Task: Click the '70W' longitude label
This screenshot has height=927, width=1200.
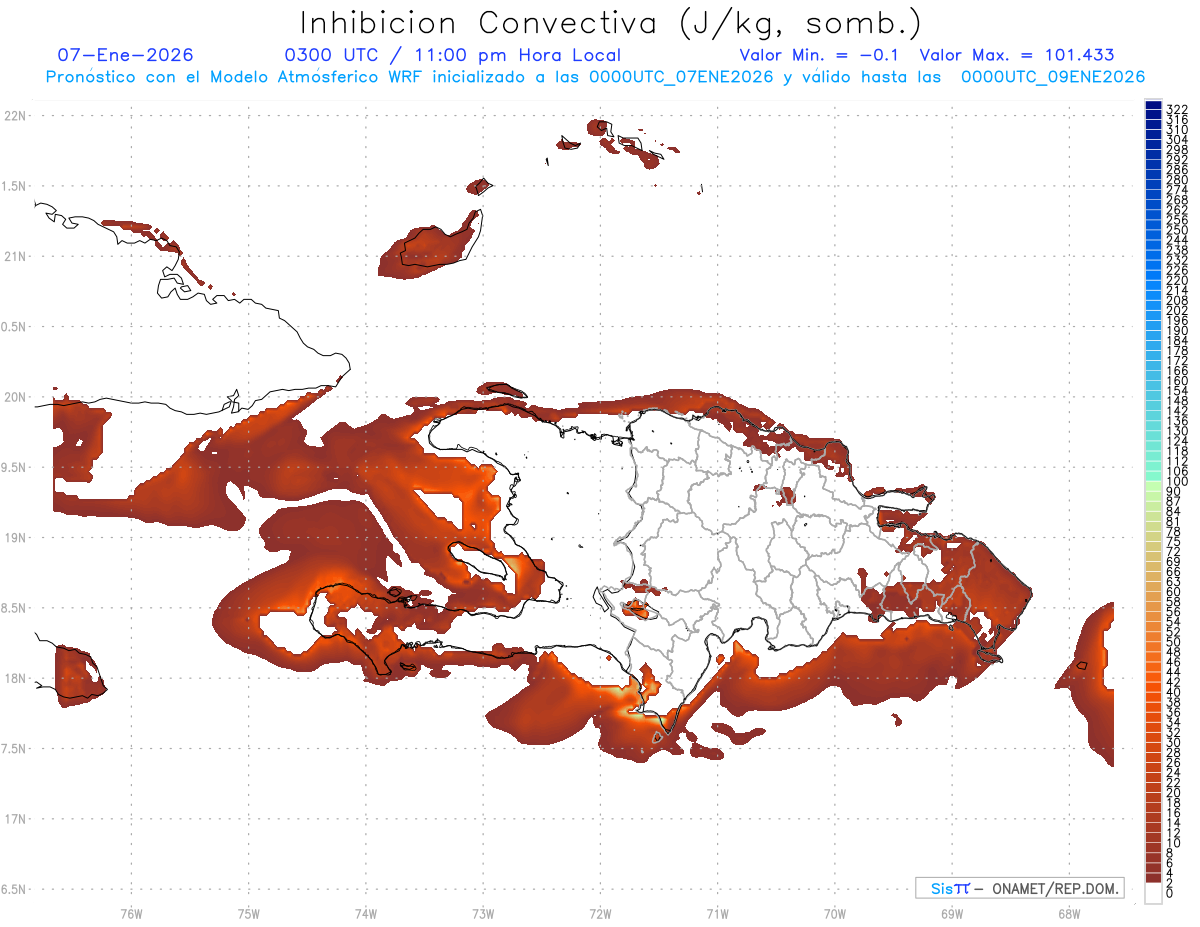Action: [x=835, y=913]
